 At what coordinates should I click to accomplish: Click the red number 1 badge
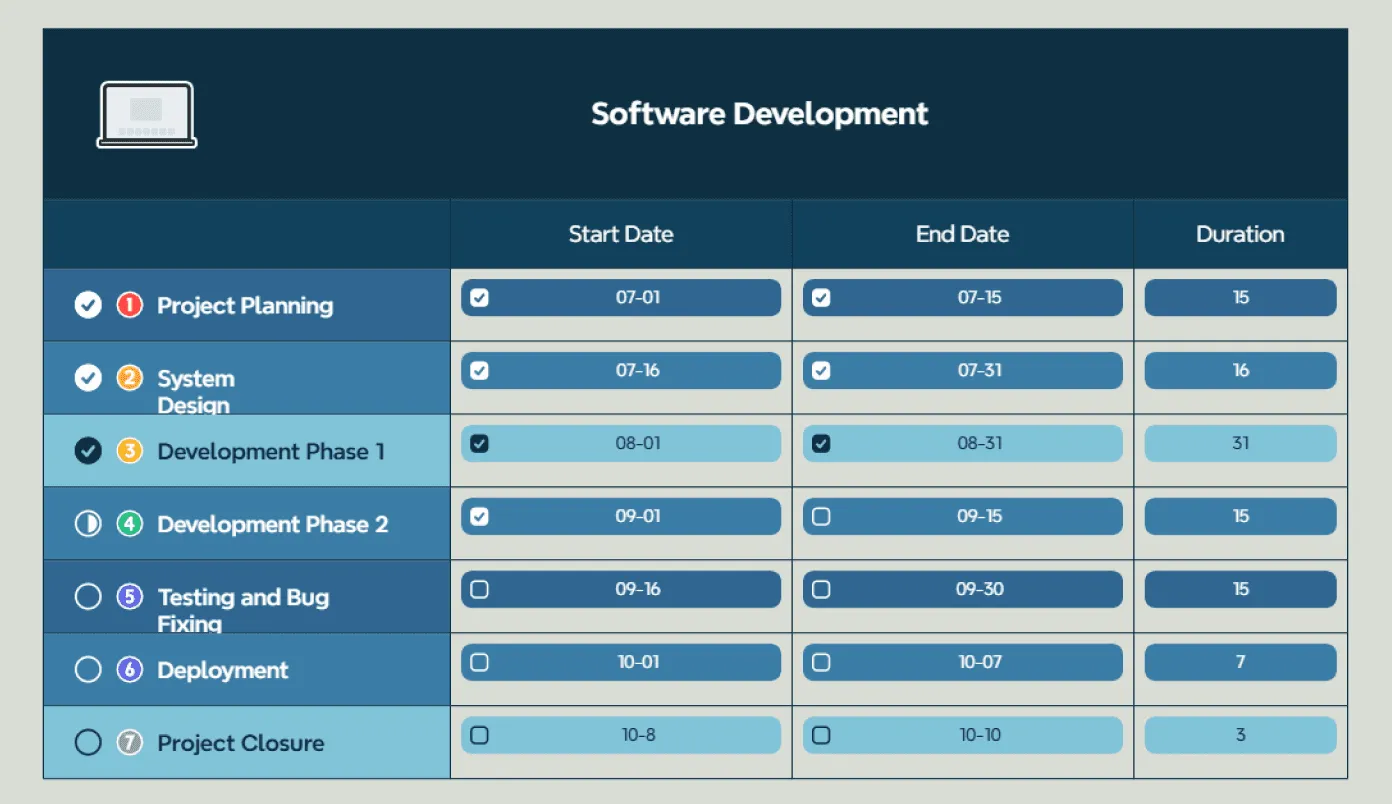[130, 305]
